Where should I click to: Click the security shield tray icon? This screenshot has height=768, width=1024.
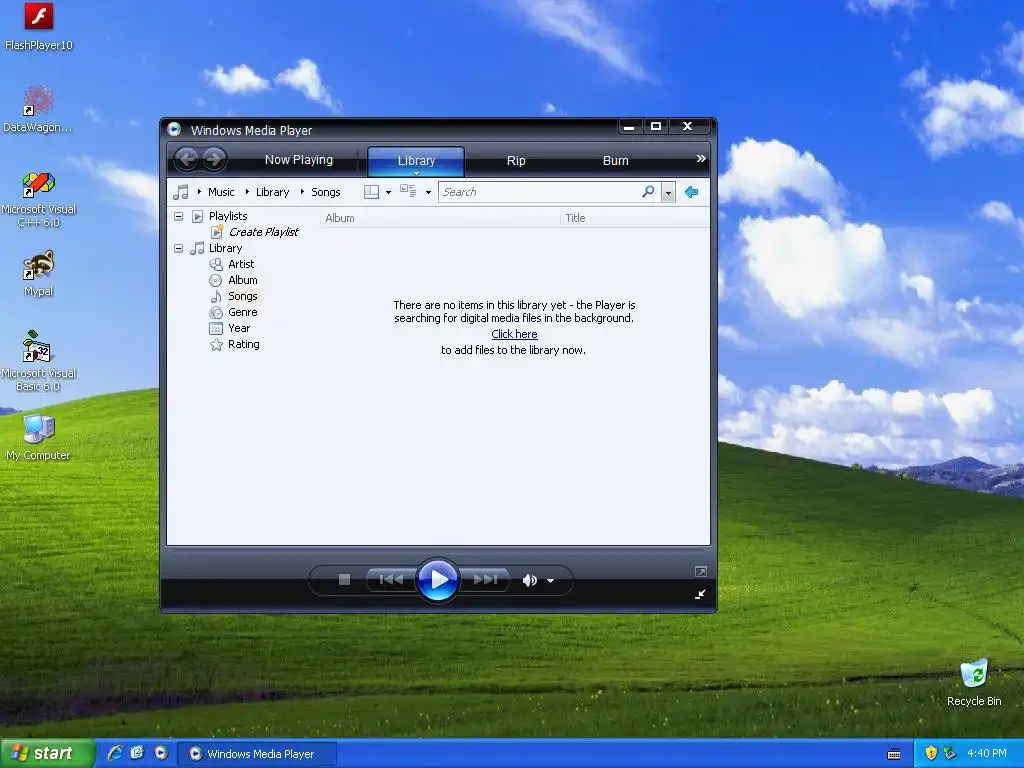[x=931, y=753]
